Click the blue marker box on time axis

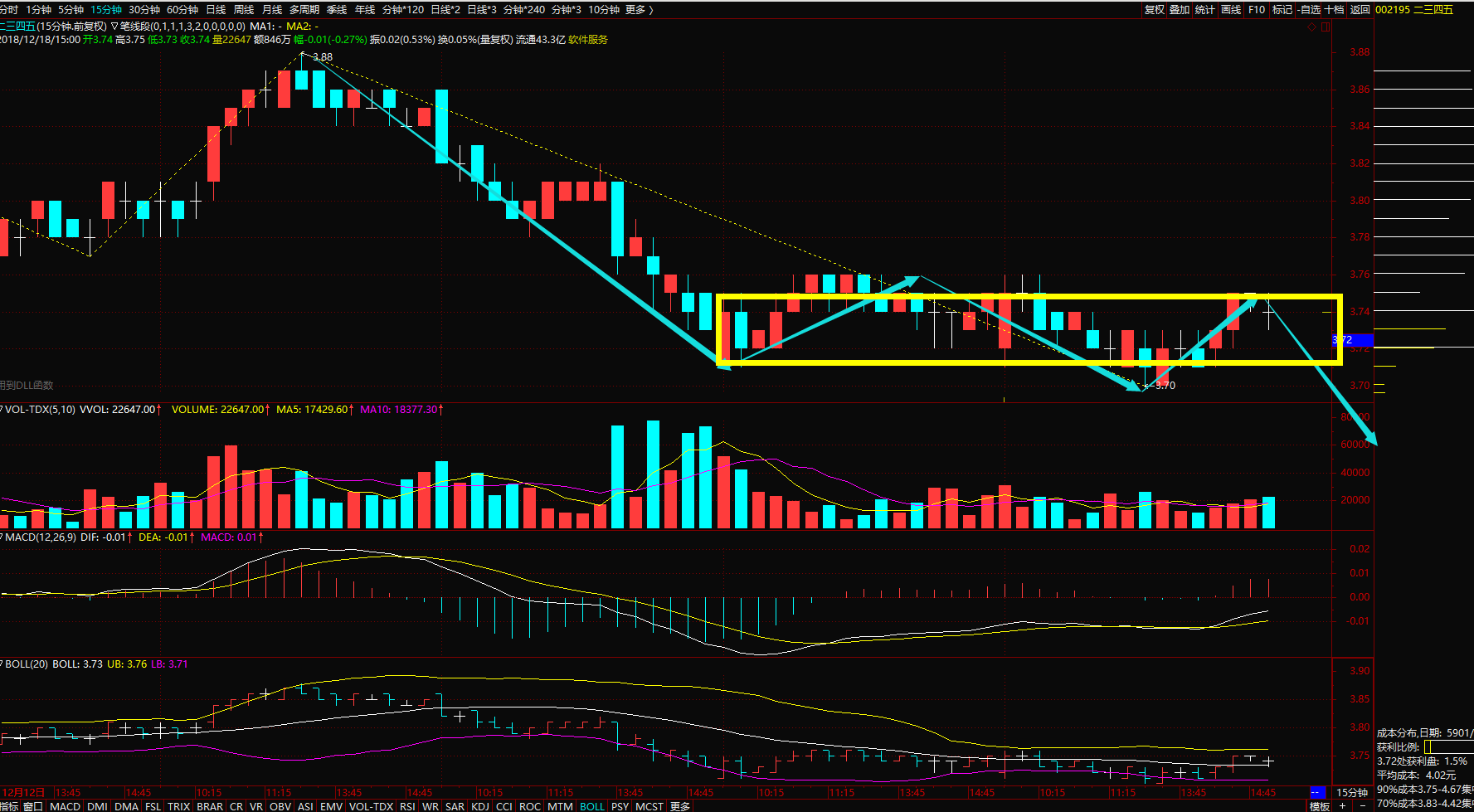coord(1316,793)
